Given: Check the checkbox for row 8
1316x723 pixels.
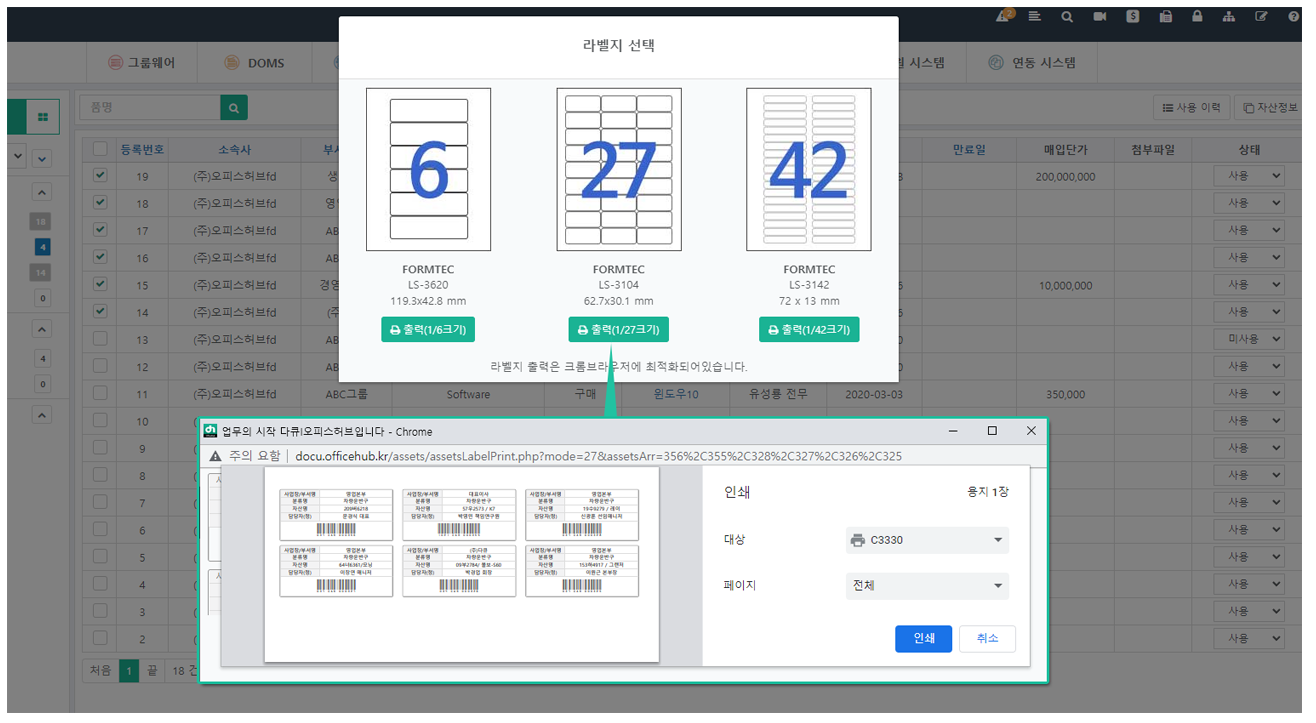Looking at the screenshot, I should (x=100, y=475).
